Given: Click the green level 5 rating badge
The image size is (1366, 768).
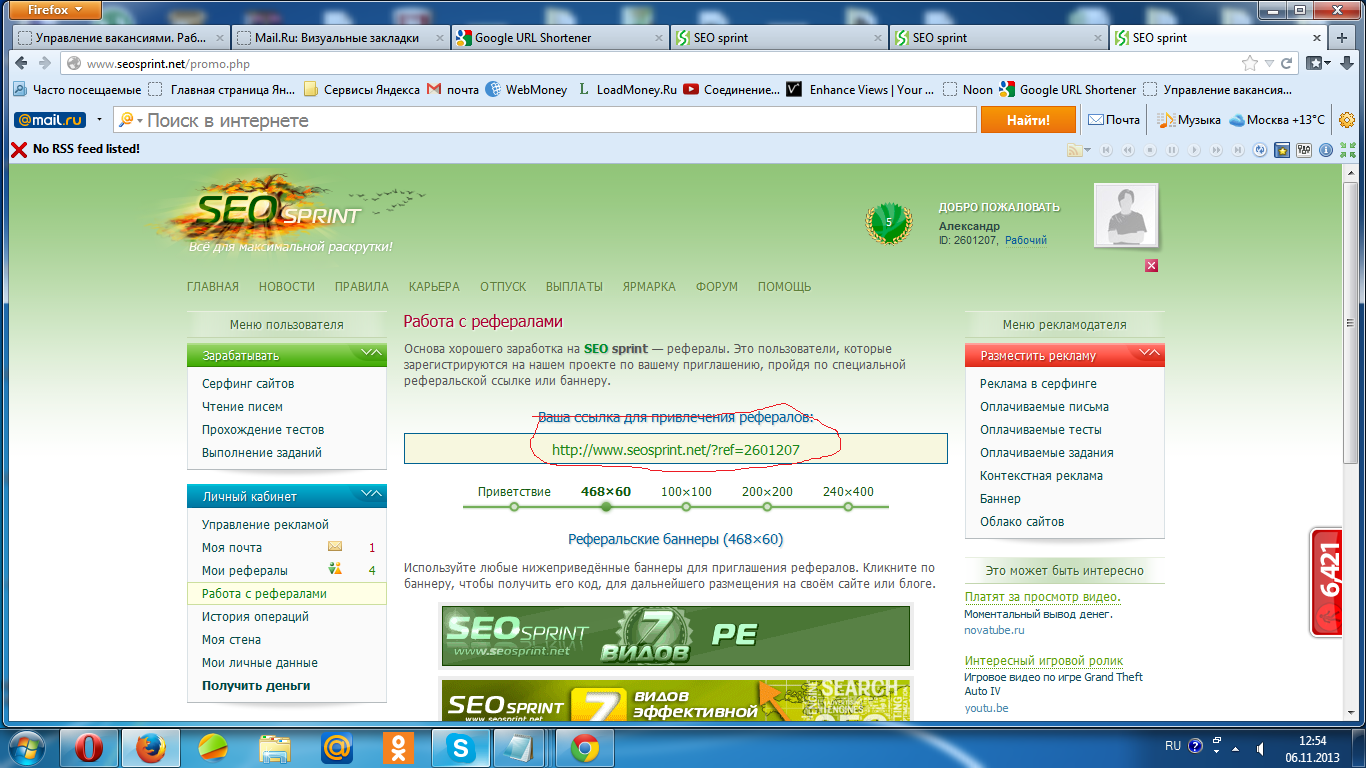Looking at the screenshot, I should point(888,222).
